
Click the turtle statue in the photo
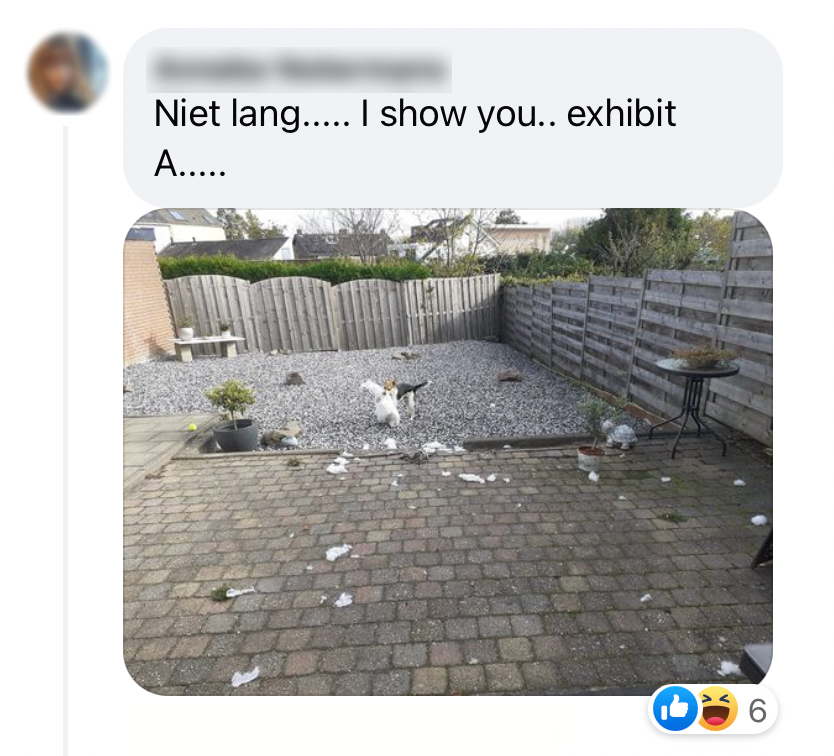pyautogui.click(x=620, y=435)
